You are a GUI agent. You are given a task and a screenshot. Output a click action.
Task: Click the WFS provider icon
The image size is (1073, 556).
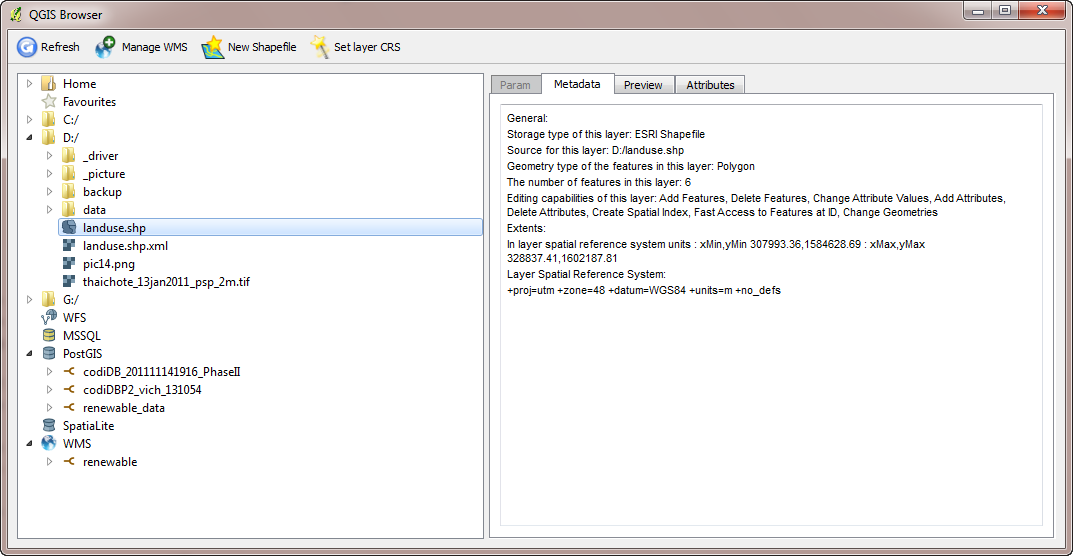pyautogui.click(x=49, y=317)
